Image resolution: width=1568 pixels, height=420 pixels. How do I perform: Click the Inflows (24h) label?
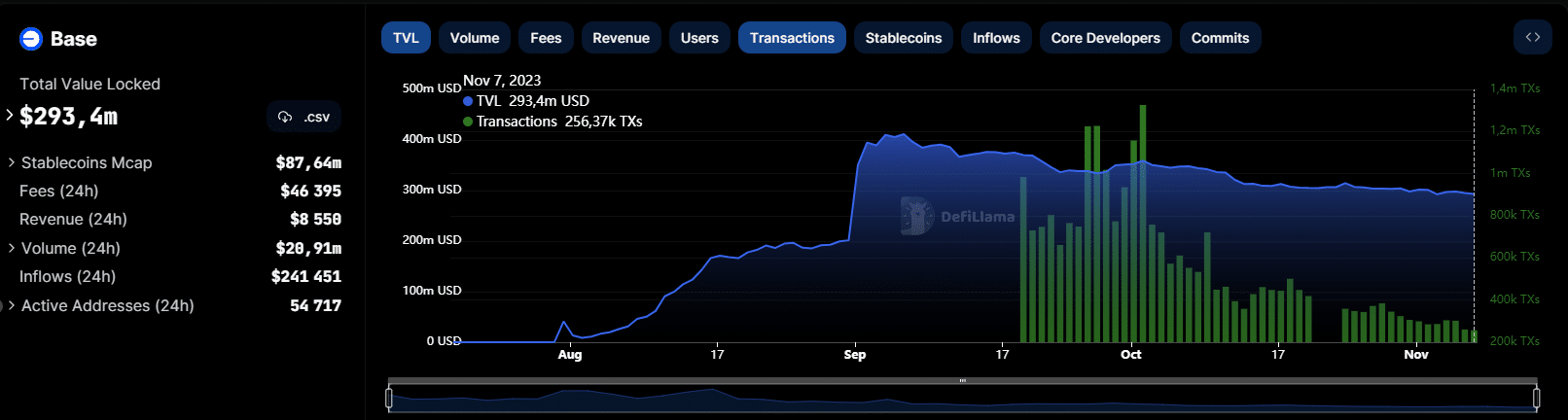(x=68, y=276)
